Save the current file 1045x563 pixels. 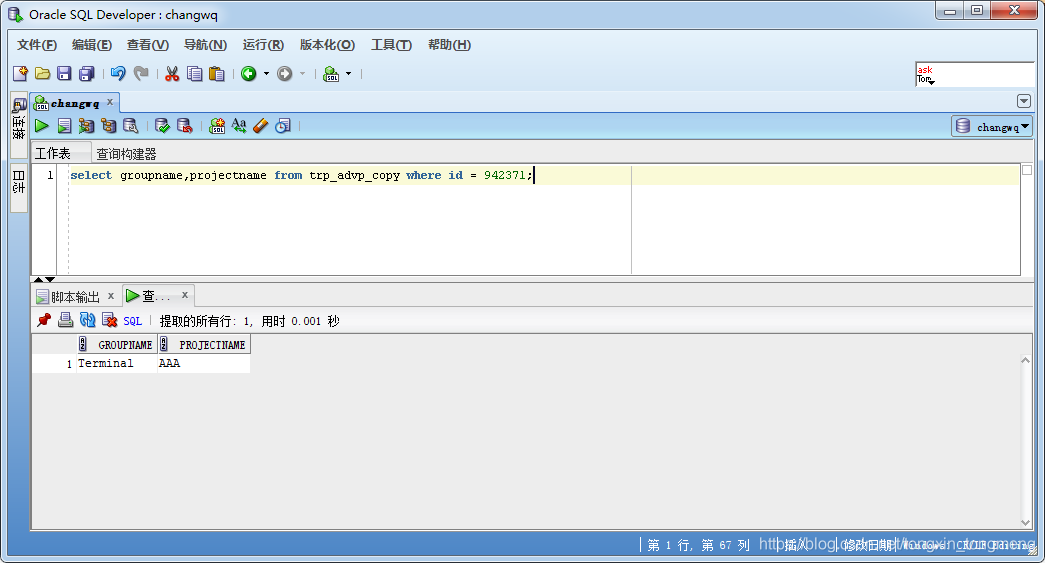[64, 74]
